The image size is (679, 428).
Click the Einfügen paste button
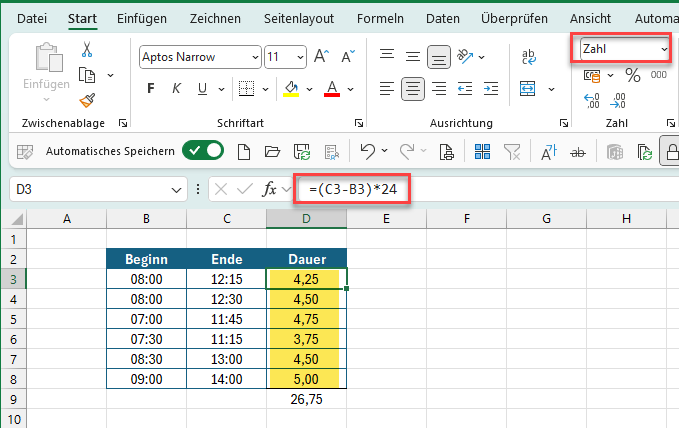click(47, 68)
